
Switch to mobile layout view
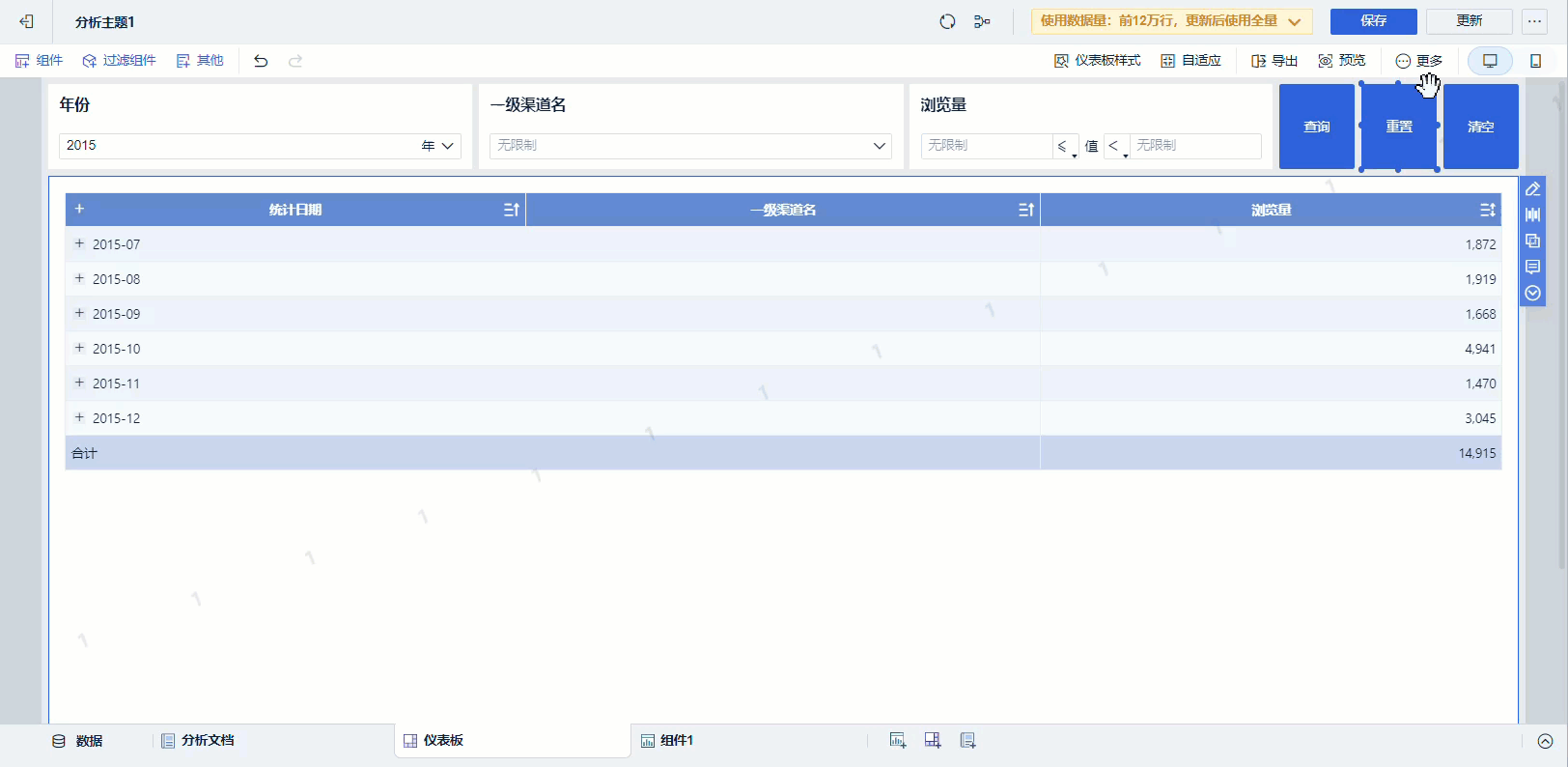pyautogui.click(x=1535, y=61)
